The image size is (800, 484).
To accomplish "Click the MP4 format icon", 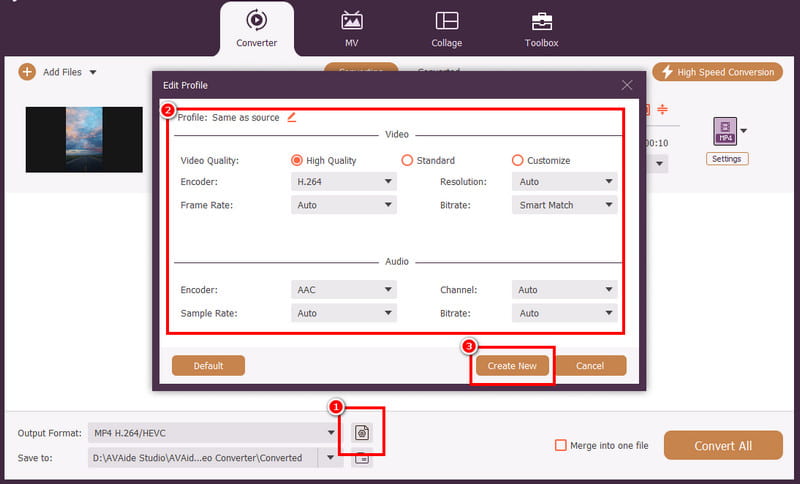I will [x=723, y=131].
